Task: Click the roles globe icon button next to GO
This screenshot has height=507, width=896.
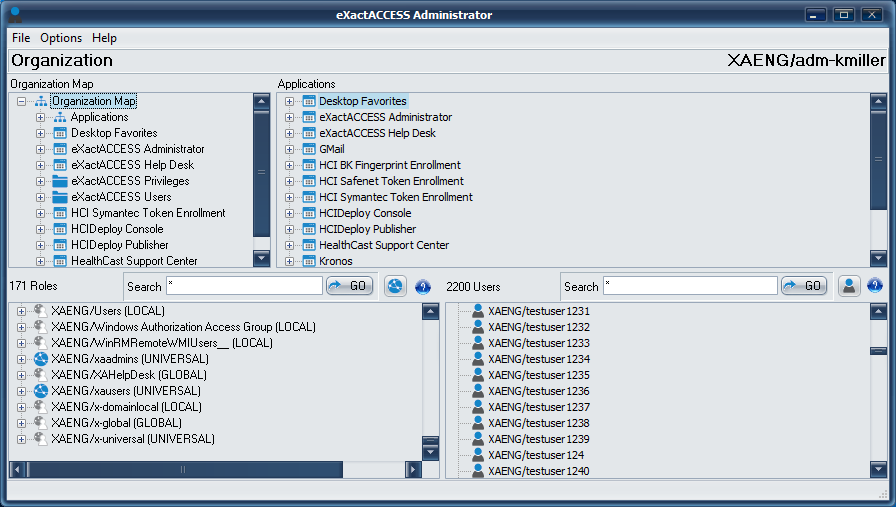Action: (x=395, y=286)
